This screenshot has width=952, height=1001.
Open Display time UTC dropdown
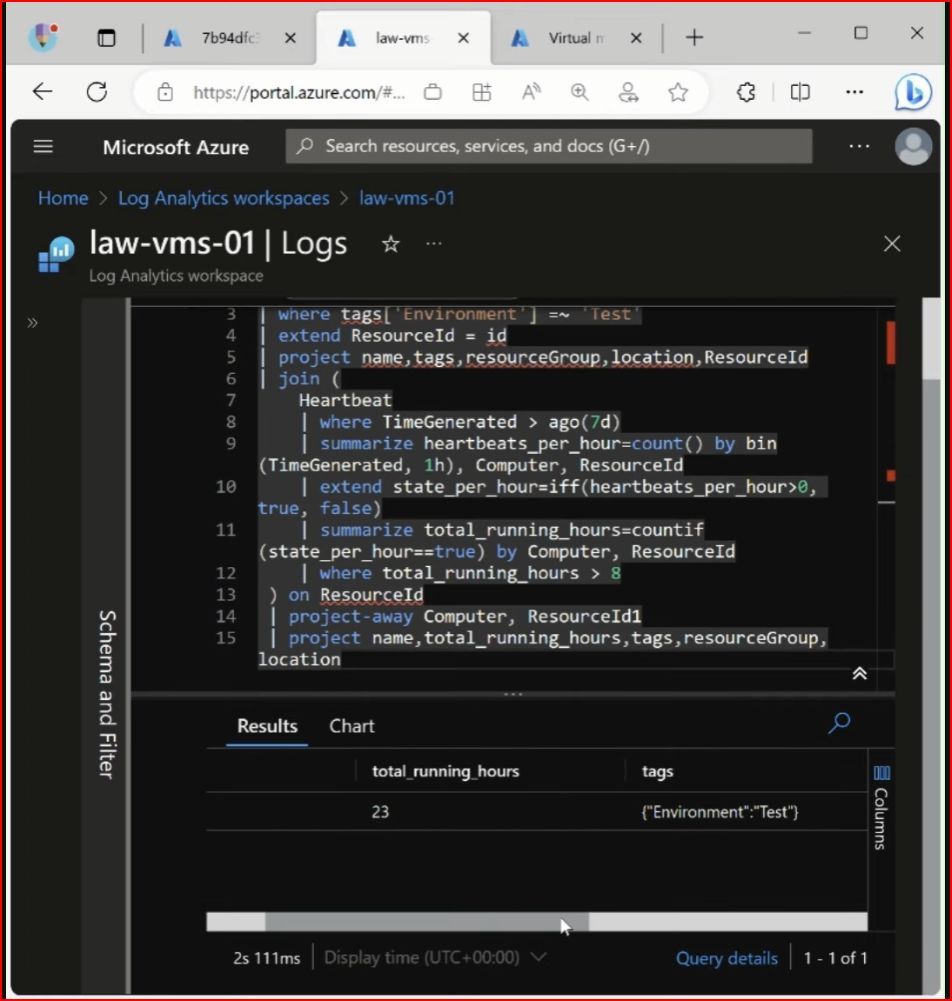[435, 958]
